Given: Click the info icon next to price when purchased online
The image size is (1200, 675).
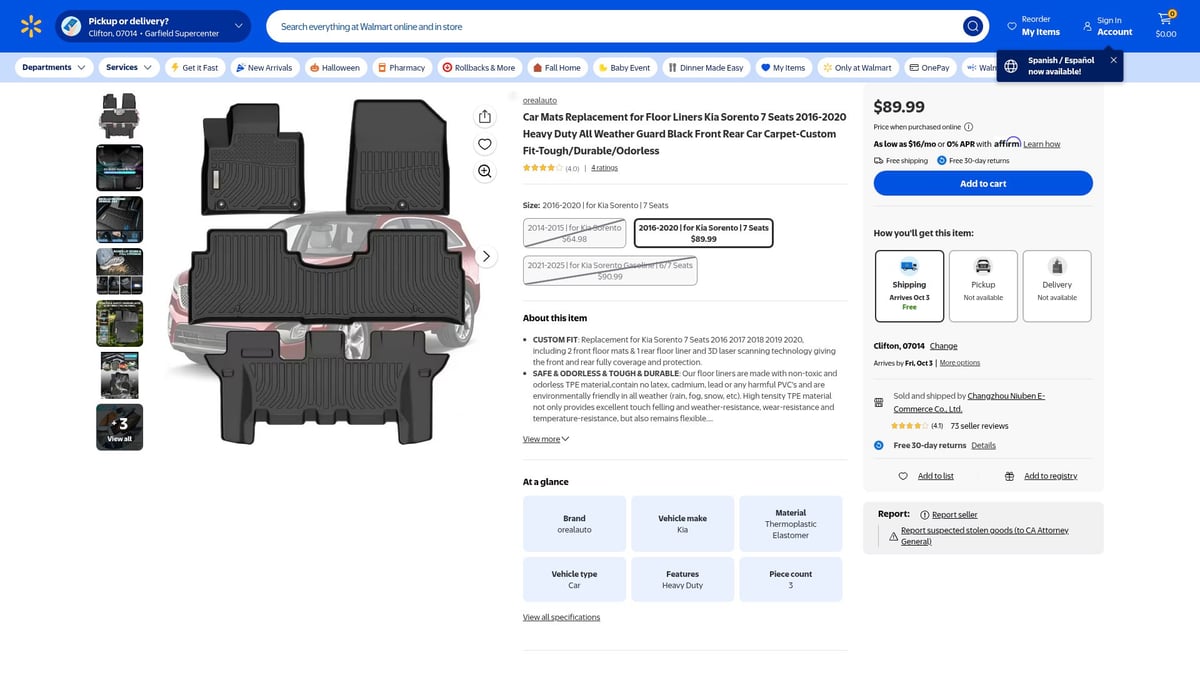Looking at the screenshot, I should 968,127.
